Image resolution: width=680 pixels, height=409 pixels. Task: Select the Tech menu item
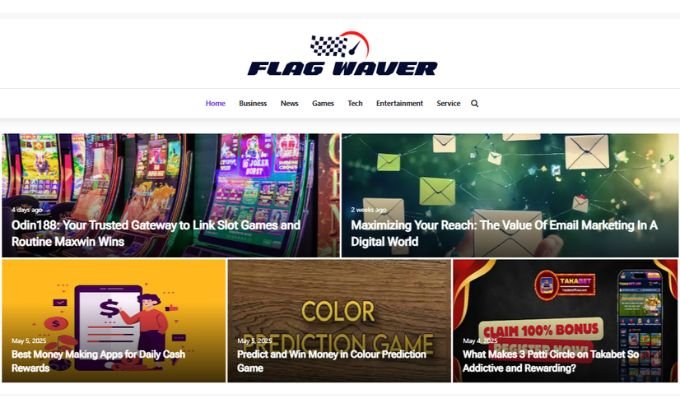point(355,103)
